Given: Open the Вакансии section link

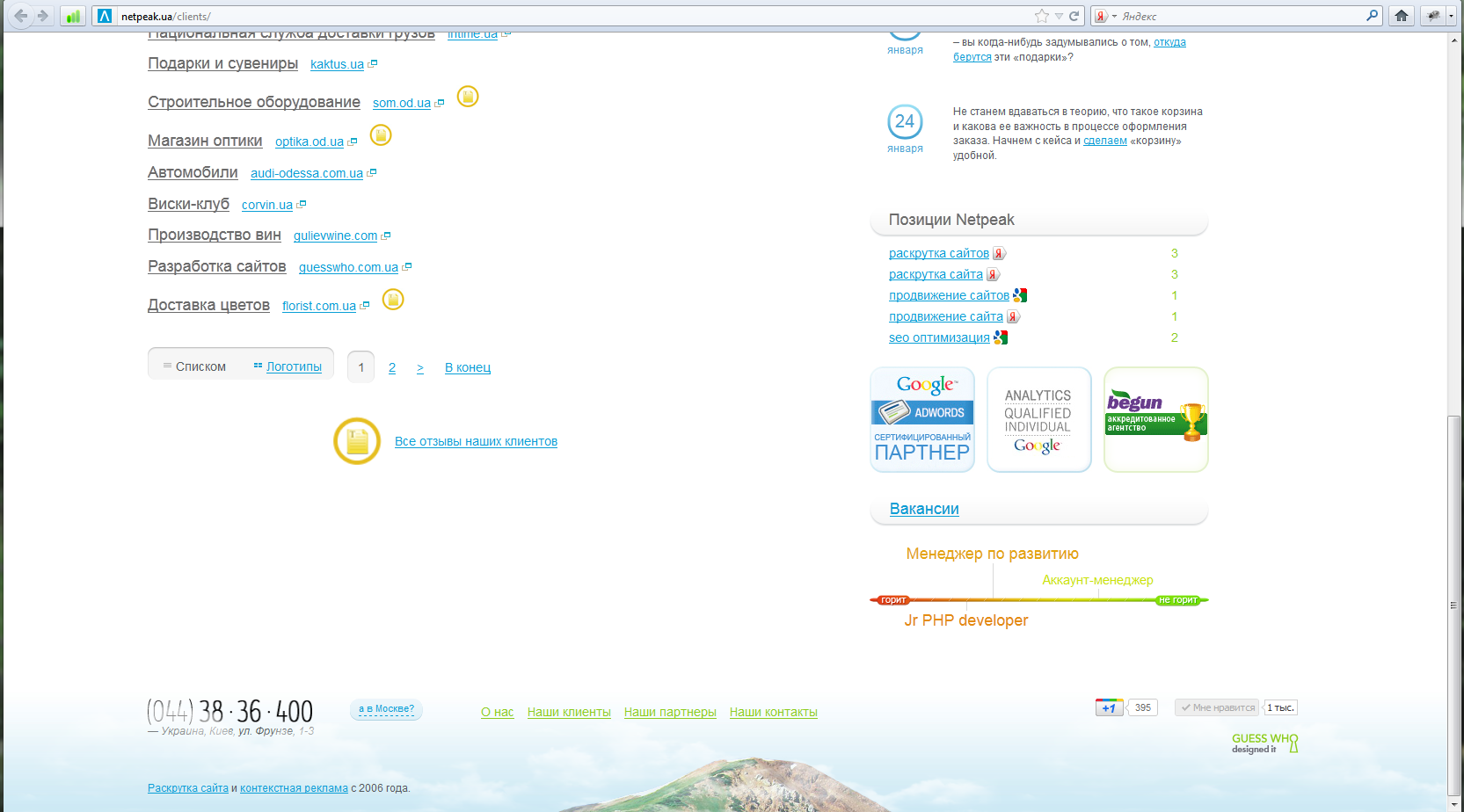Looking at the screenshot, I should 924,509.
